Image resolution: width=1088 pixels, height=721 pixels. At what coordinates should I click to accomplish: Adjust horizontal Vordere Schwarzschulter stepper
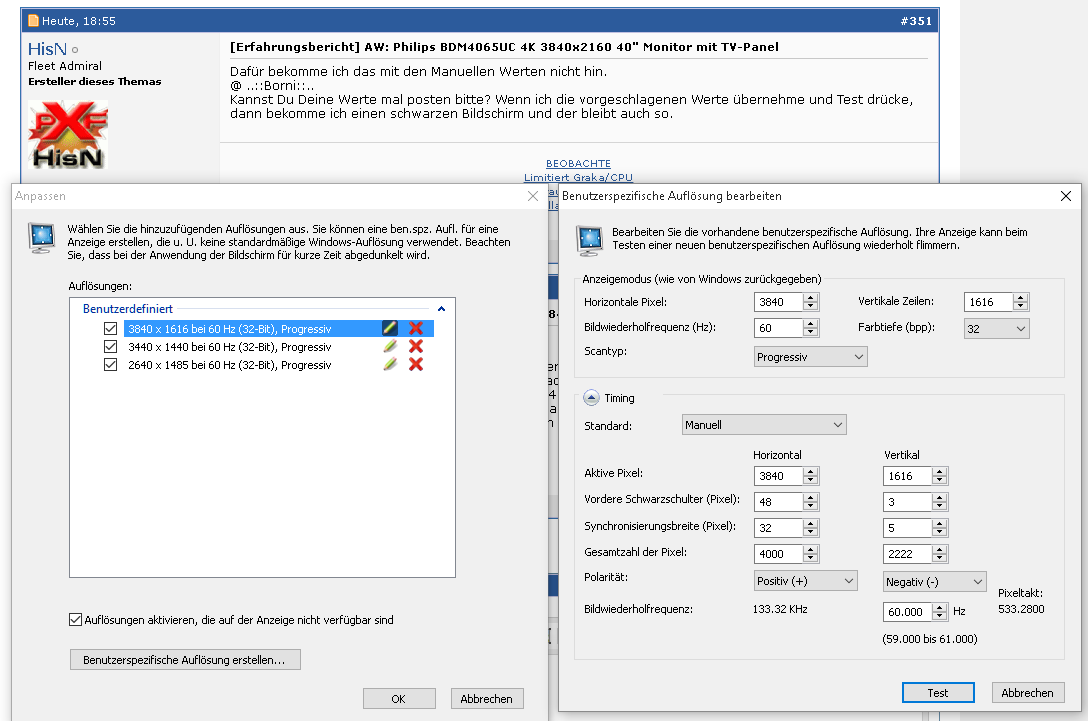coord(810,502)
